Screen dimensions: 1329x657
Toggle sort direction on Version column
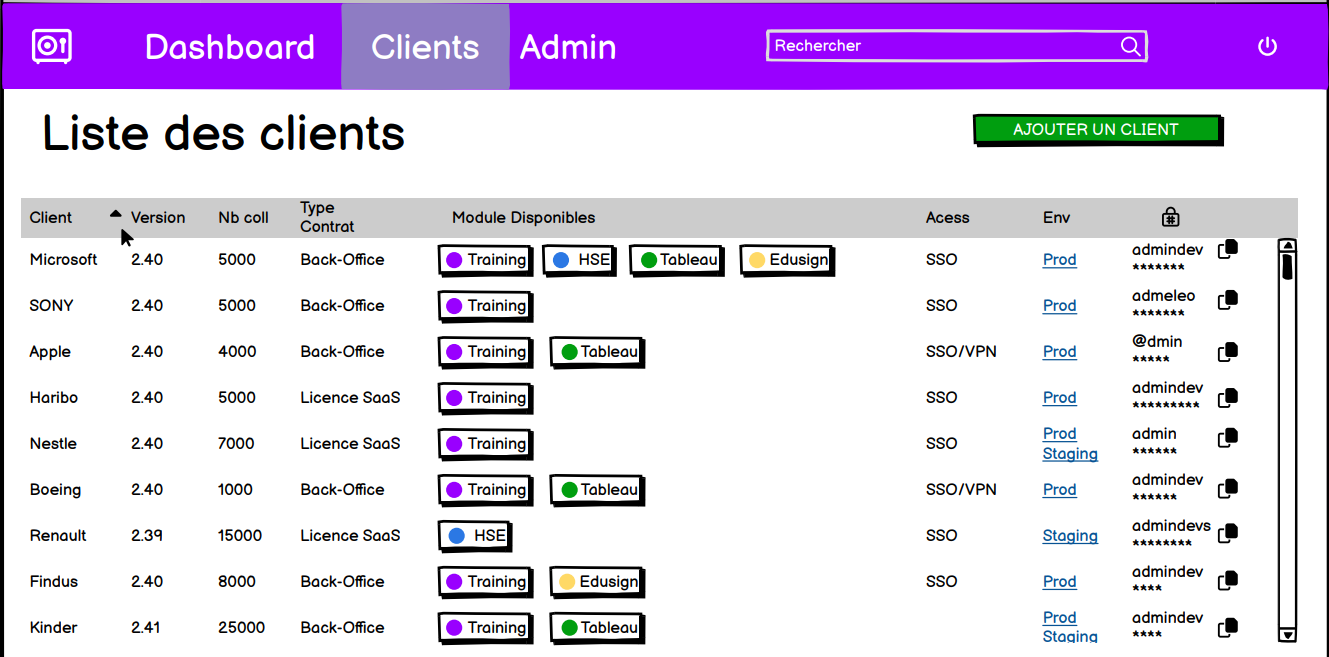(x=117, y=214)
